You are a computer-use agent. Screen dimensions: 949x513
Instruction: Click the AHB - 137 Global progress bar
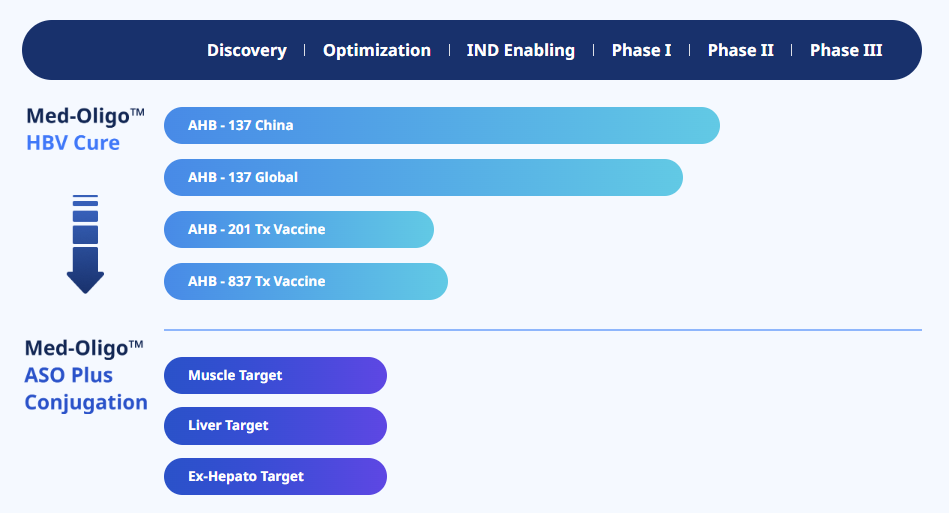pos(424,177)
